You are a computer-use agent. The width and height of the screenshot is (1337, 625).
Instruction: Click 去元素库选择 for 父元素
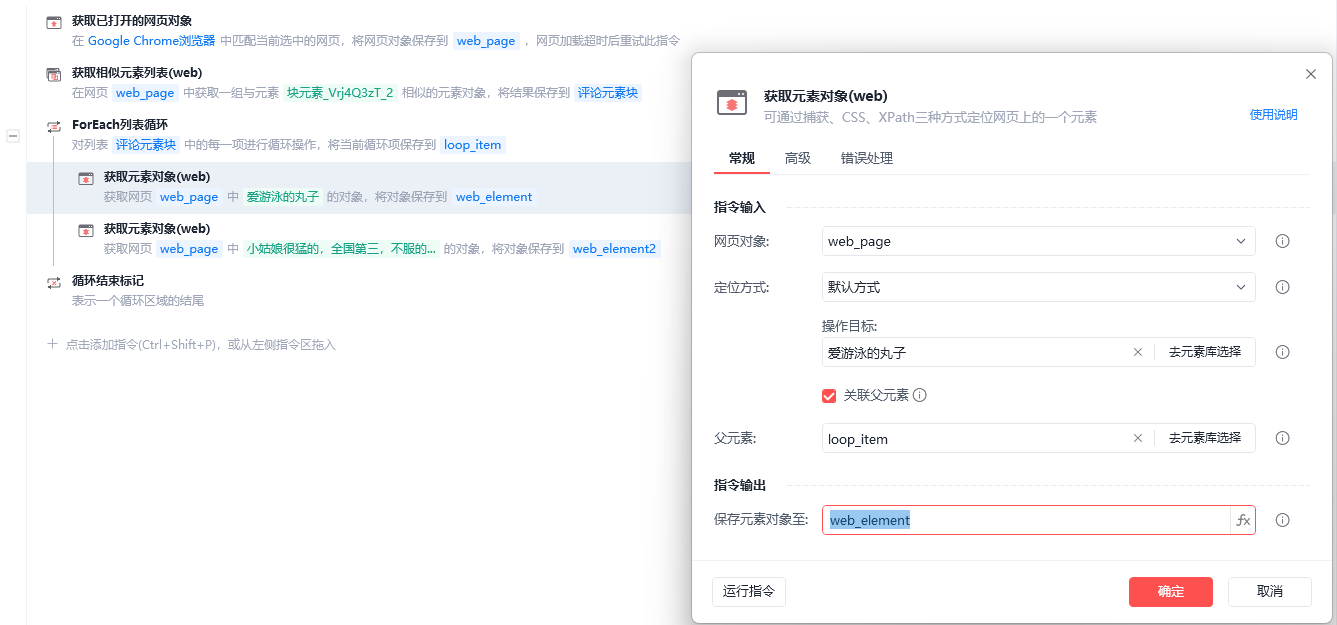pyautogui.click(x=1205, y=438)
